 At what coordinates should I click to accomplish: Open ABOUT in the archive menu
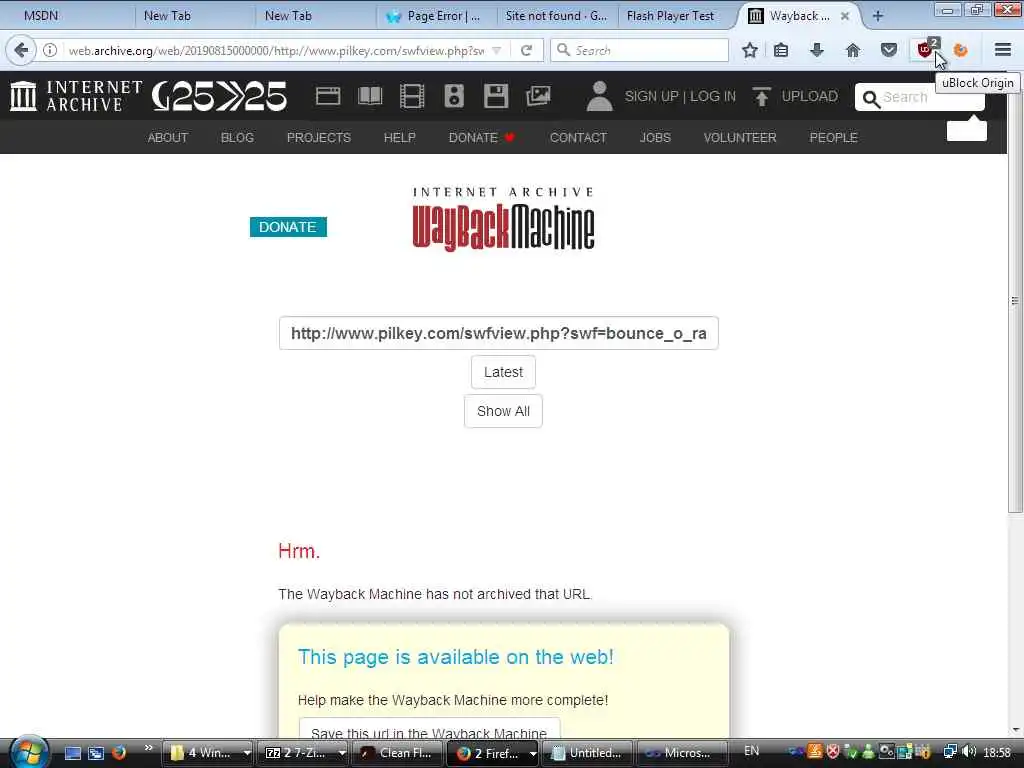(168, 138)
